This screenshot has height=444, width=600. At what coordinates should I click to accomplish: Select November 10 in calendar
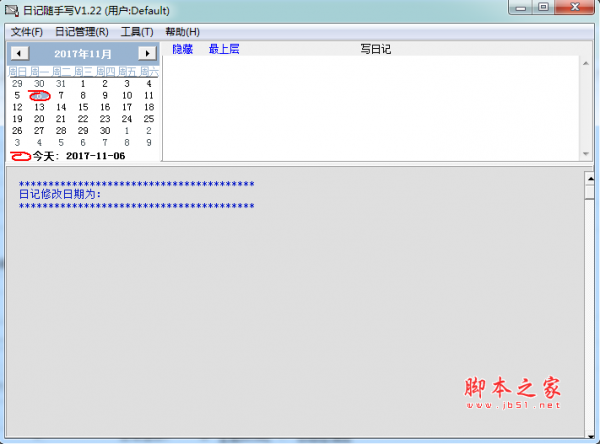tap(127, 95)
